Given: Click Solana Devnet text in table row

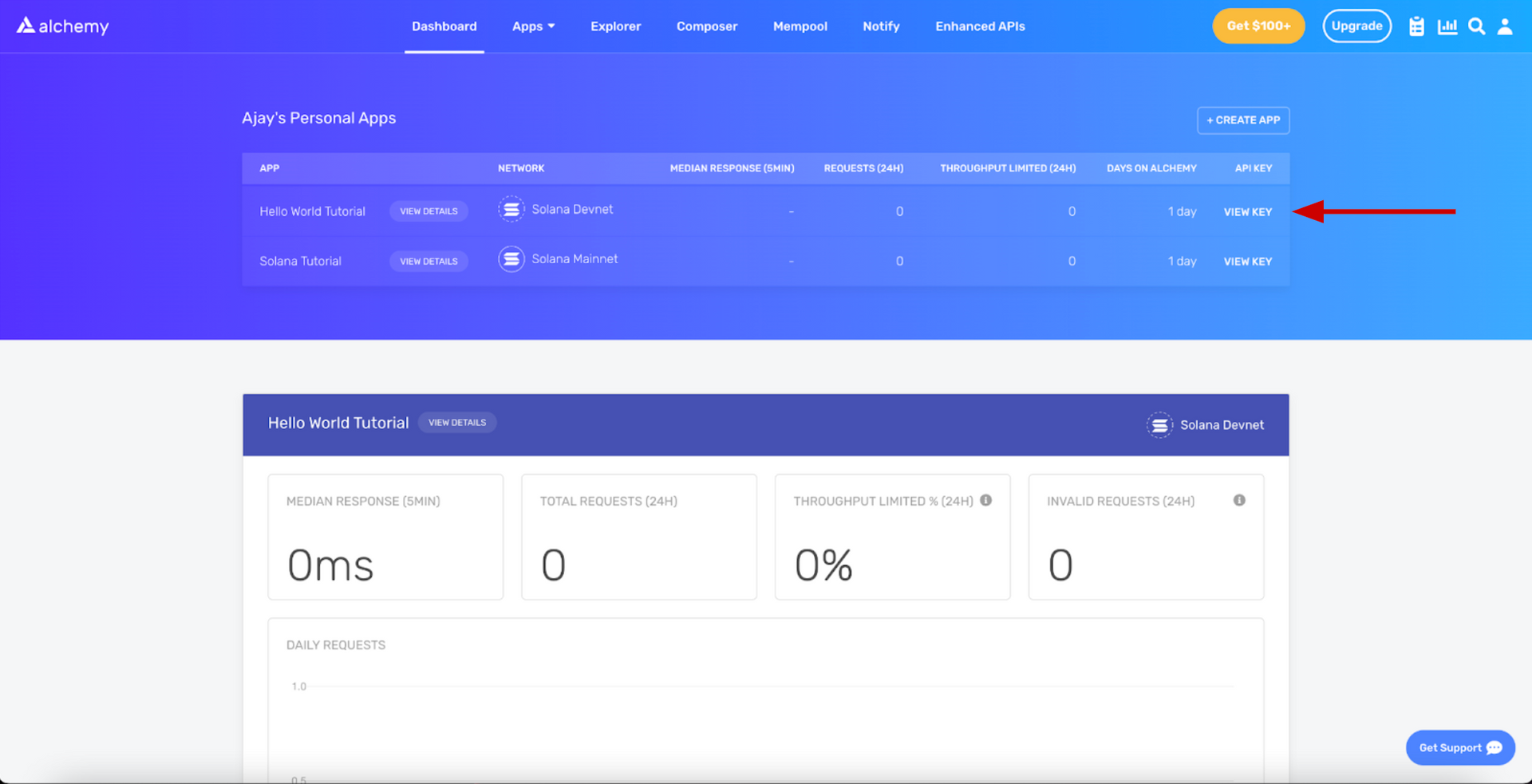Looking at the screenshot, I should point(572,209).
